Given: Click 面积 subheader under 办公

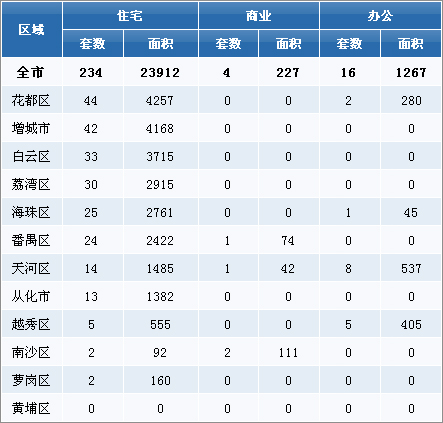Looking at the screenshot, I should coord(411,44).
